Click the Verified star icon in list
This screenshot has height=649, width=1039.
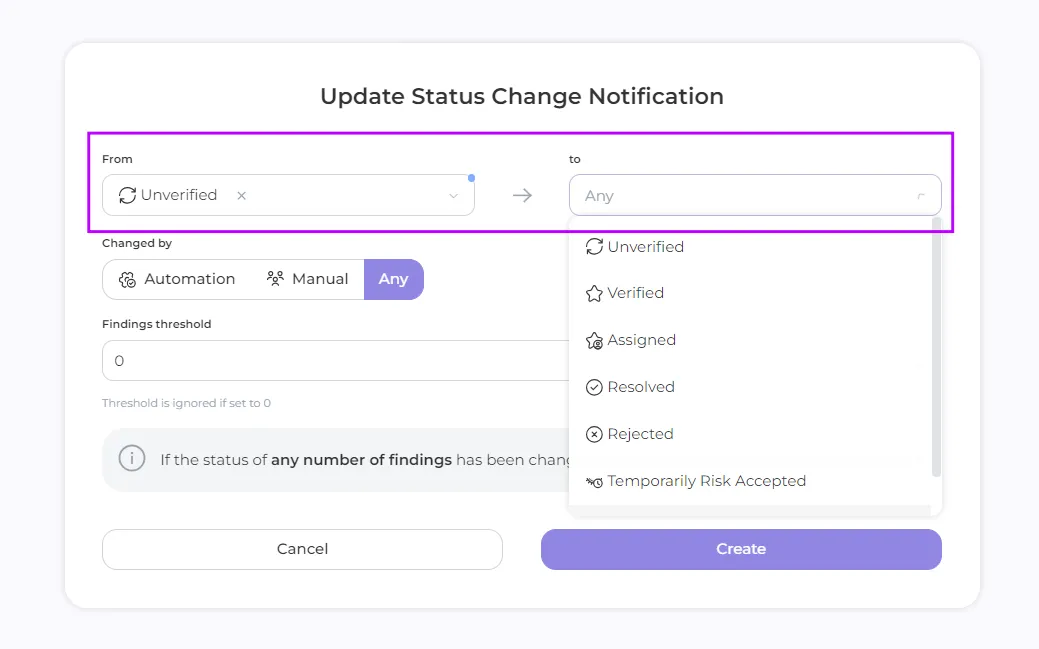point(594,294)
